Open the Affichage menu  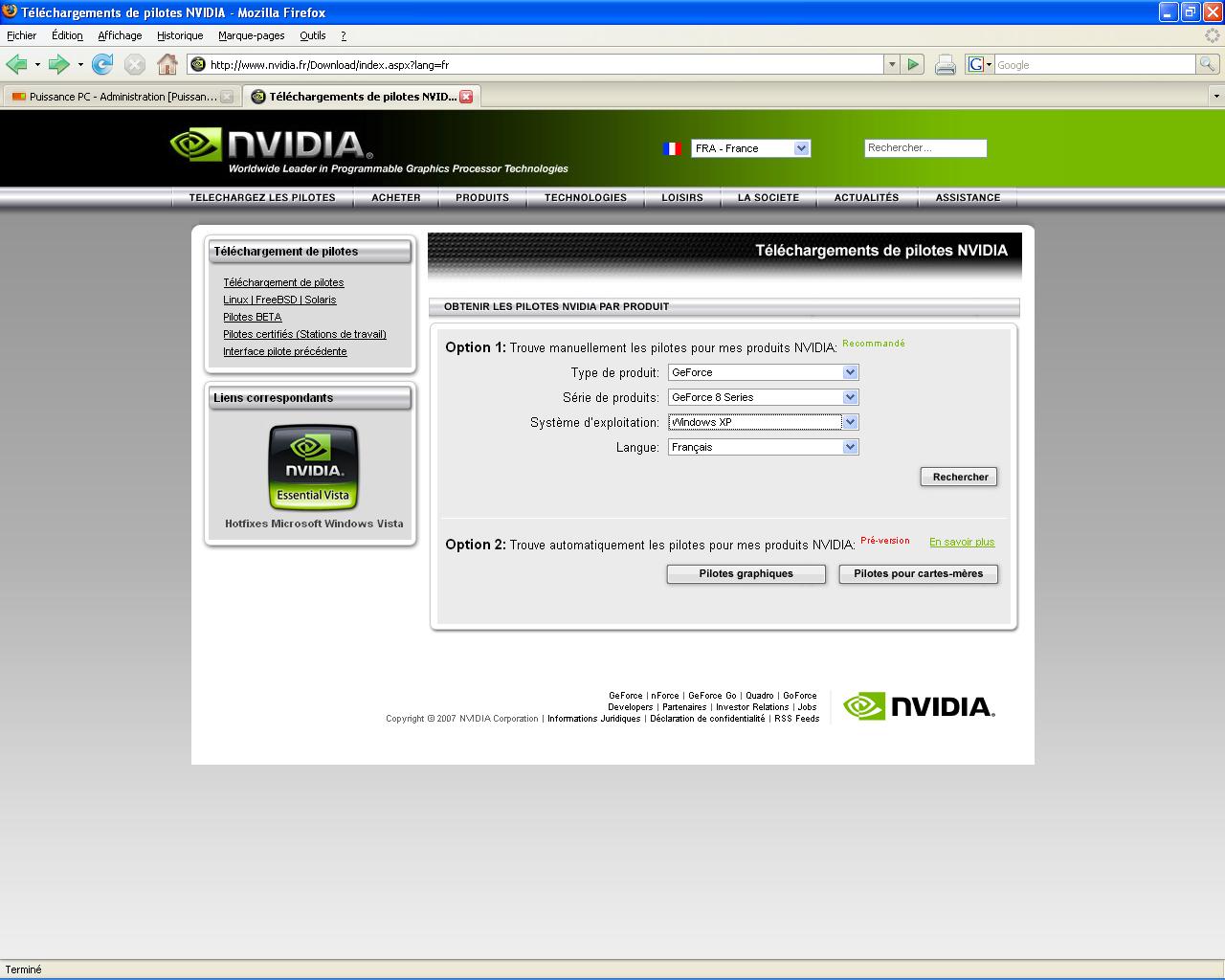pyautogui.click(x=120, y=35)
